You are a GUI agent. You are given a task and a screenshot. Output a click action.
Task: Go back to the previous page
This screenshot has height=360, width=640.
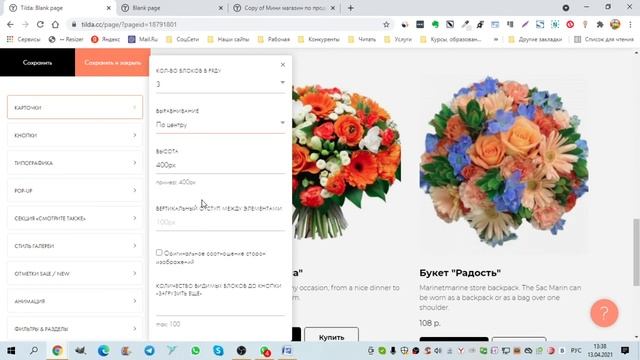click(11, 24)
